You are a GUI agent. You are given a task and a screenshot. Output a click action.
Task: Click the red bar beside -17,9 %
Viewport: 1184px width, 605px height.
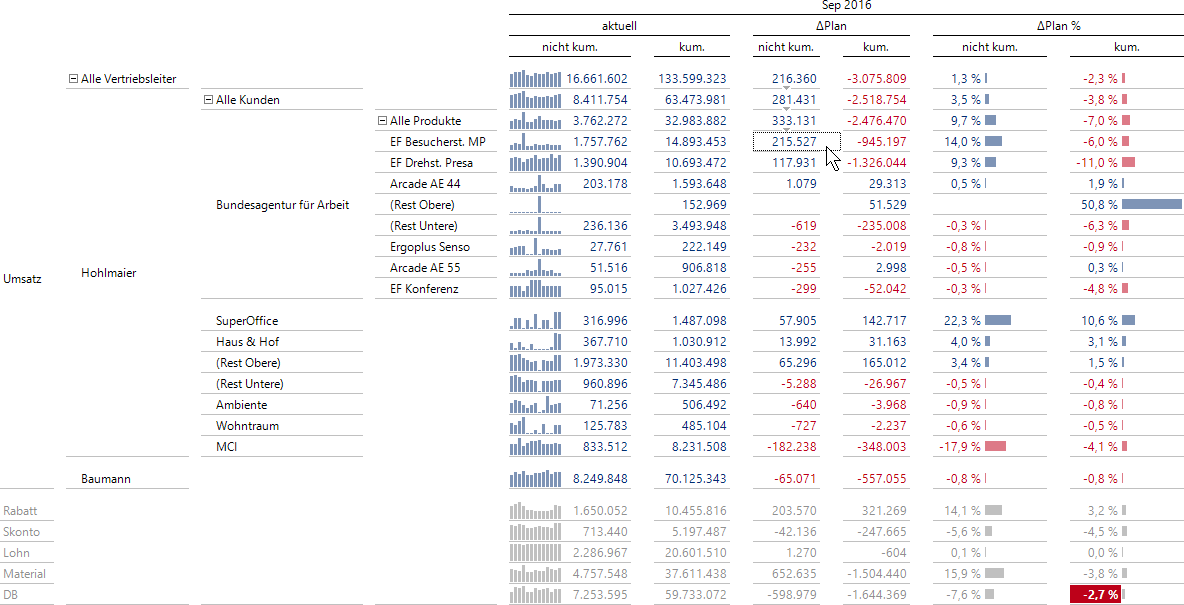pos(995,447)
